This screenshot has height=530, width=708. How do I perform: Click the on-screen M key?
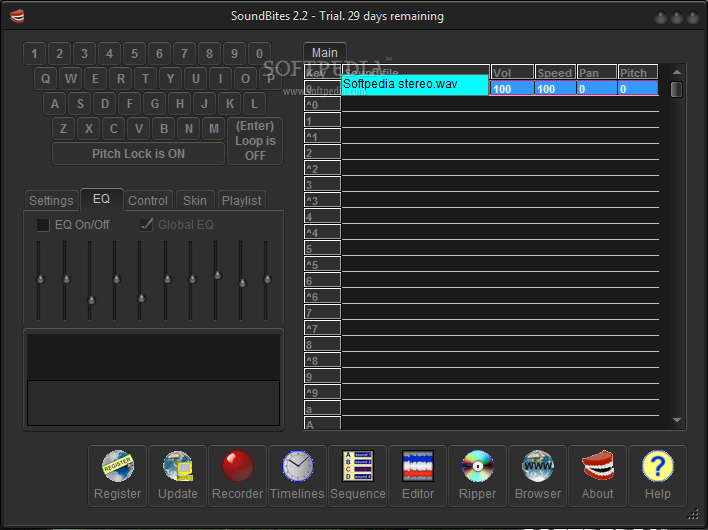tap(214, 129)
